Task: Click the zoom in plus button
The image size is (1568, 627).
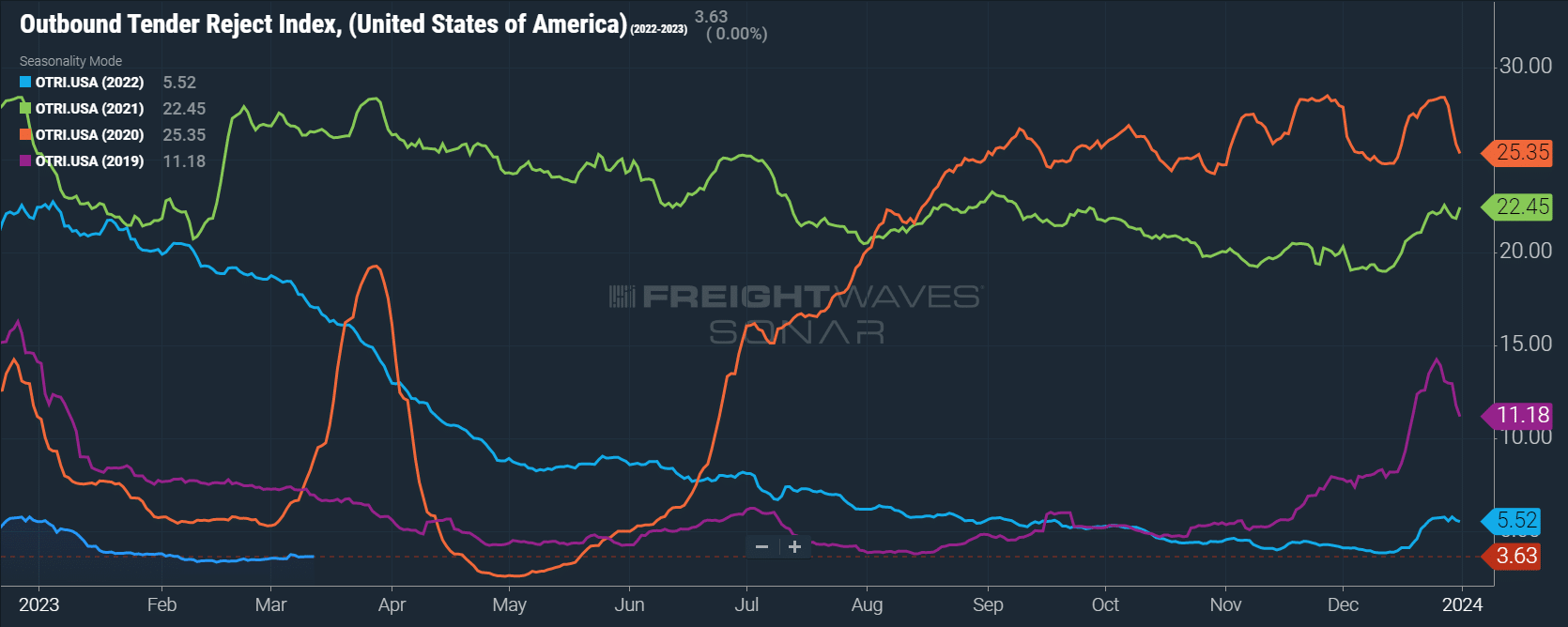Action: (x=794, y=547)
